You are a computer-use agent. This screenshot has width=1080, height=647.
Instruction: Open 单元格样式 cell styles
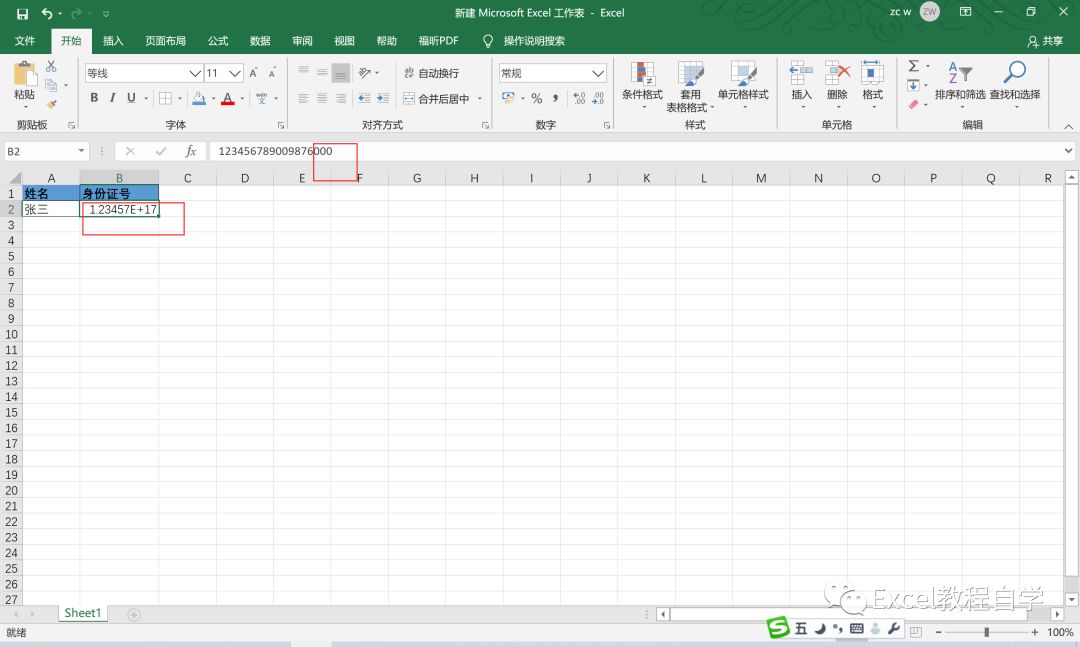(743, 85)
